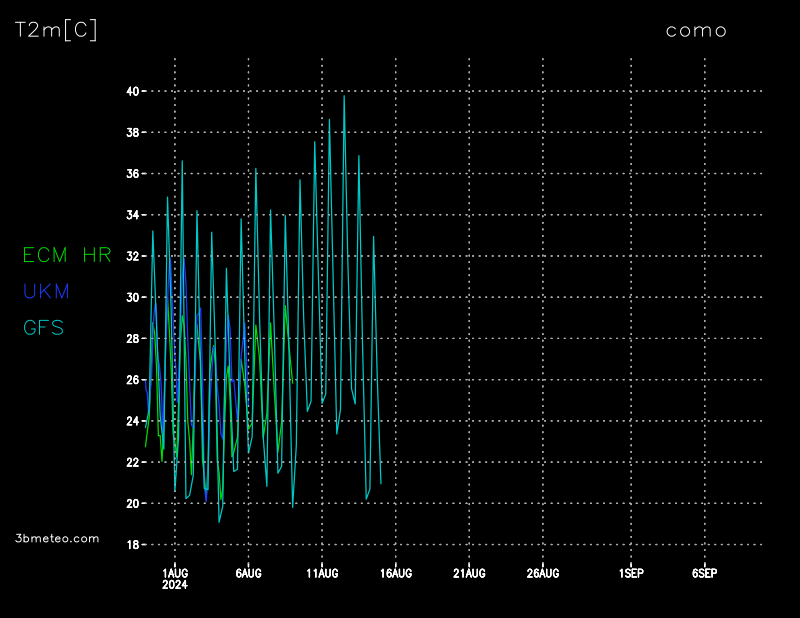The height and width of the screenshot is (618, 800).
Task: Select the 21AUG date tick label
Action: point(469,573)
